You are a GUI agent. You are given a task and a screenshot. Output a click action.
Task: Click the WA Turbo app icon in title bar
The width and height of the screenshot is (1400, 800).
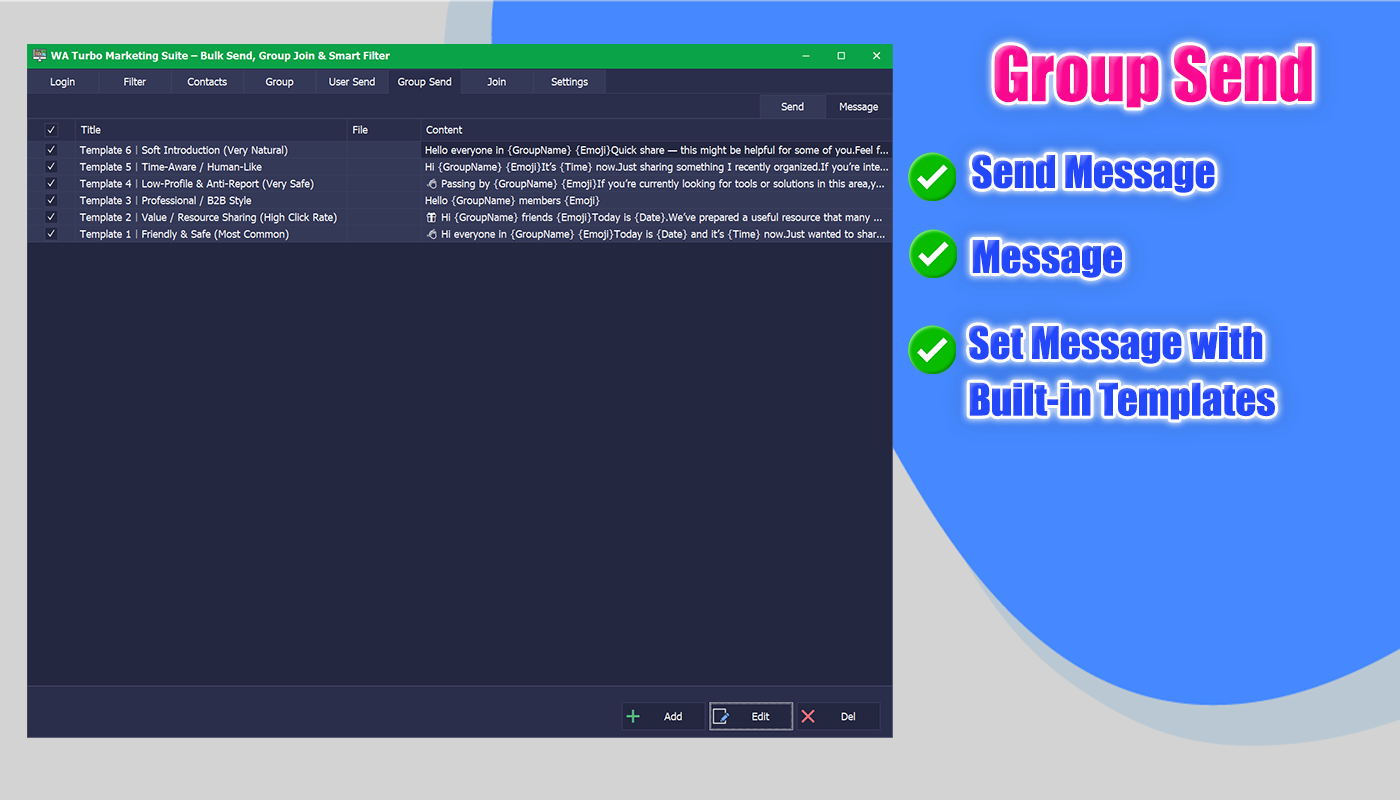point(39,56)
